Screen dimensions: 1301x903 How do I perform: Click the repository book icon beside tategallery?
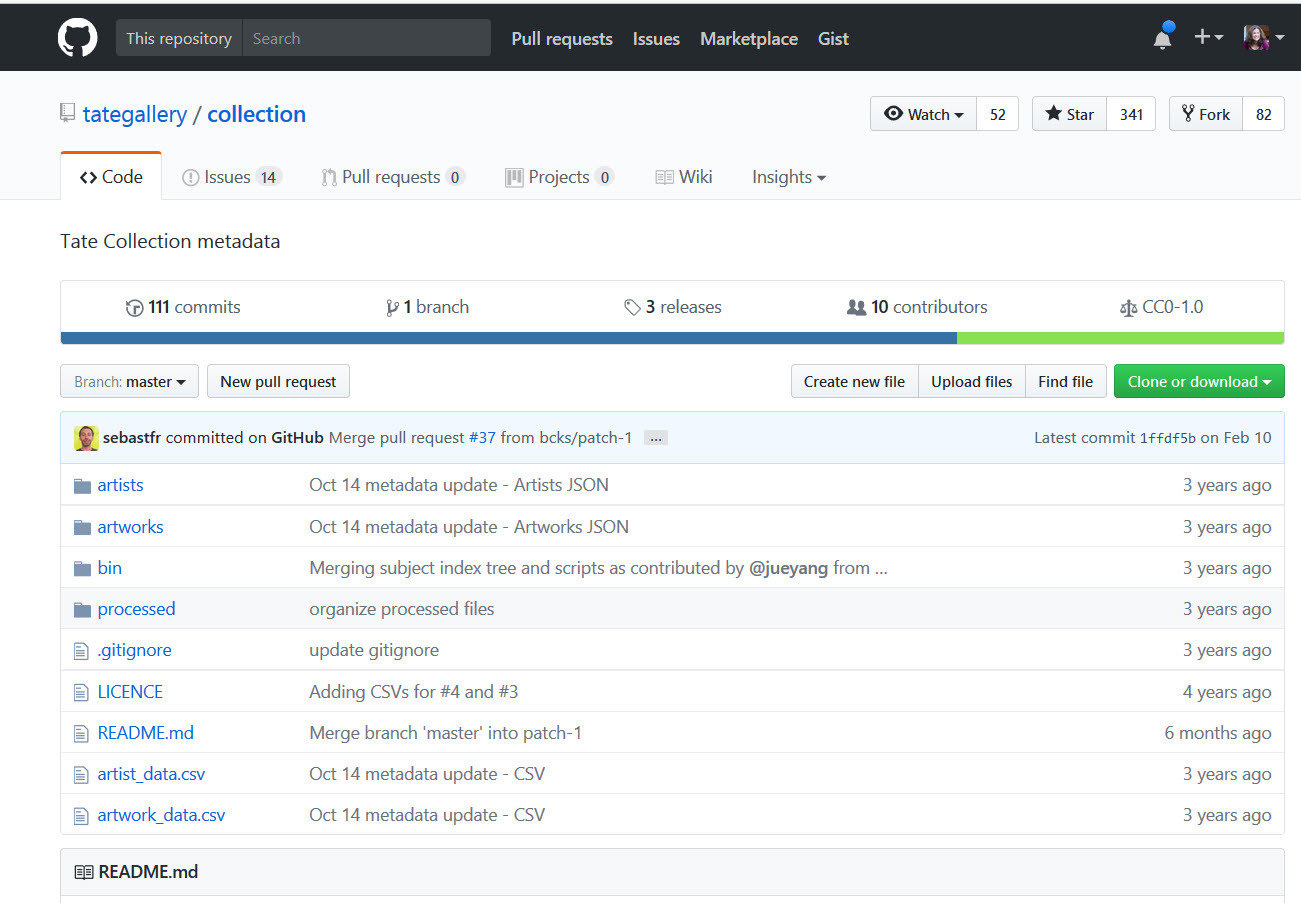(68, 113)
